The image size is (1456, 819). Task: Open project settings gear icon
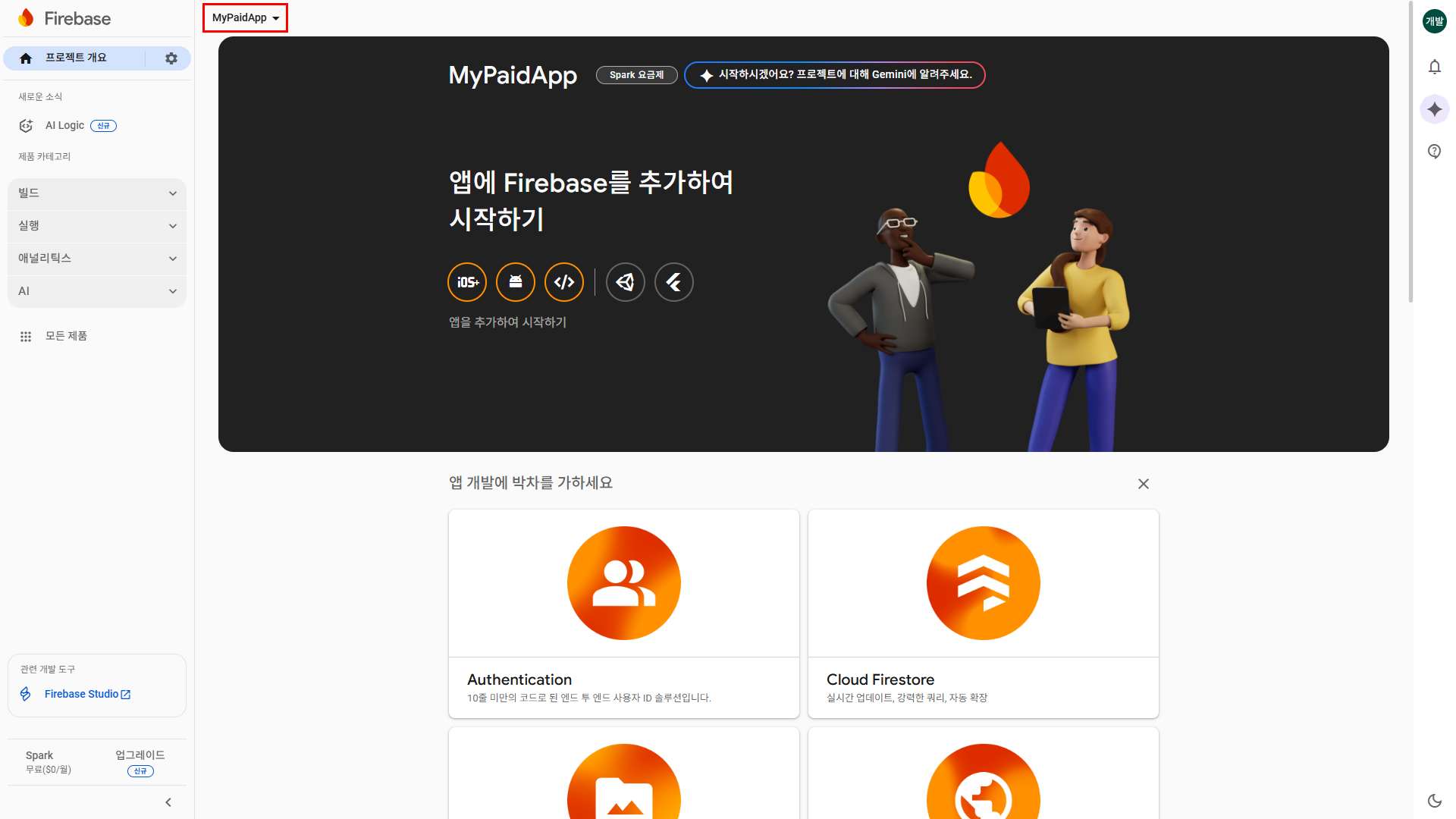tap(171, 58)
